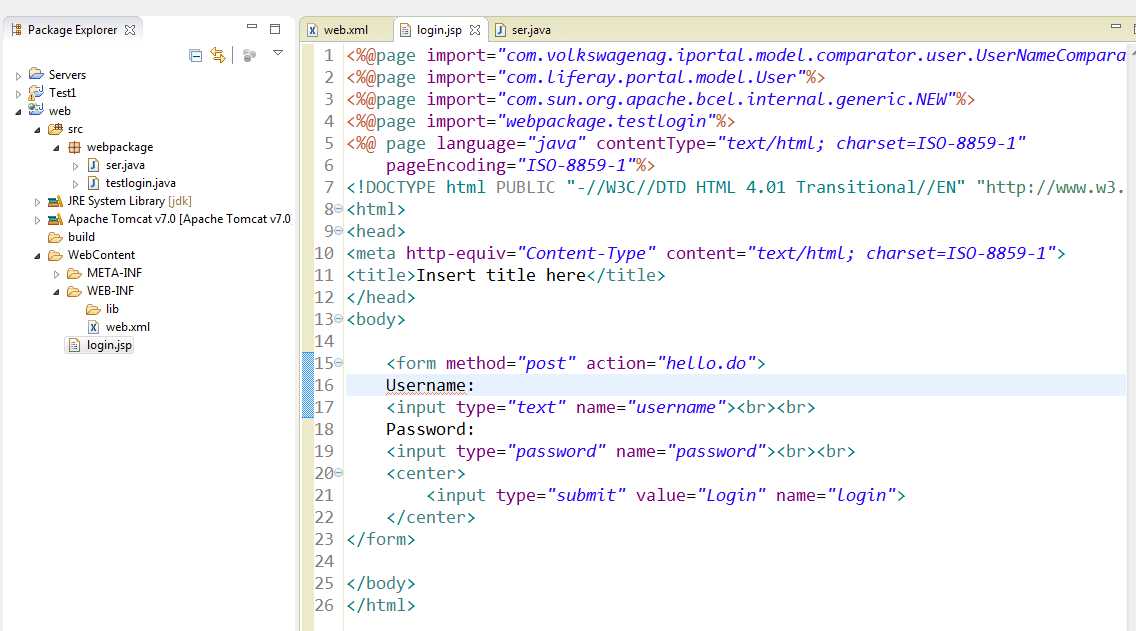Collapse the WEB-INF folder node

[57, 292]
